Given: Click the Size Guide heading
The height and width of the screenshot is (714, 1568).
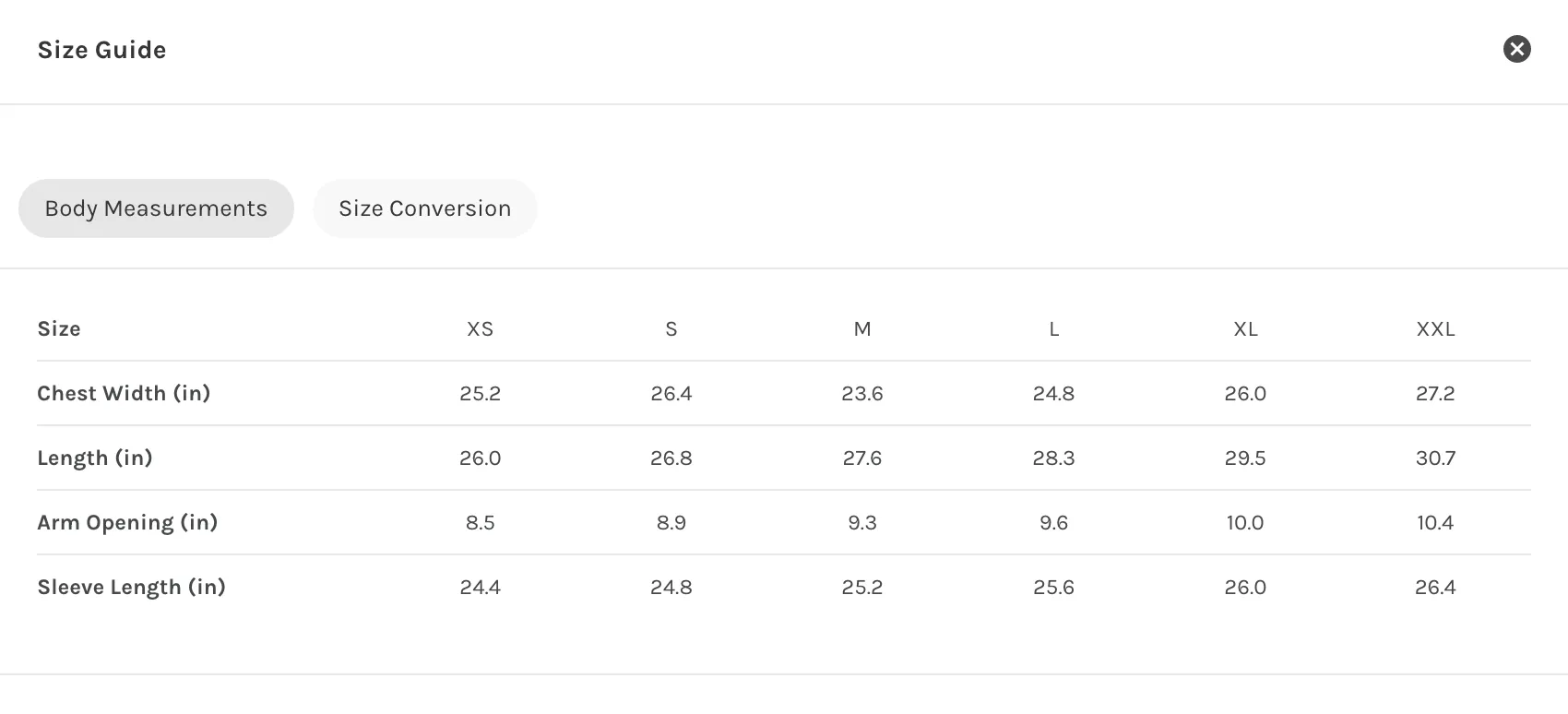Looking at the screenshot, I should tap(102, 50).
